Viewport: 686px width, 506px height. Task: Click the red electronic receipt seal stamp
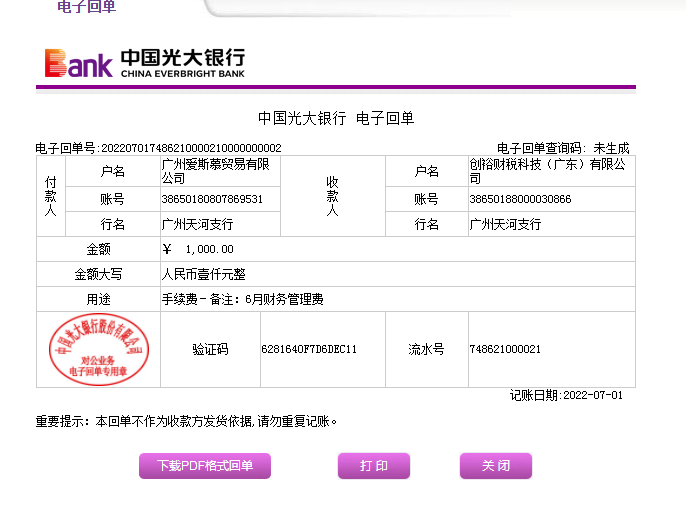tap(99, 349)
